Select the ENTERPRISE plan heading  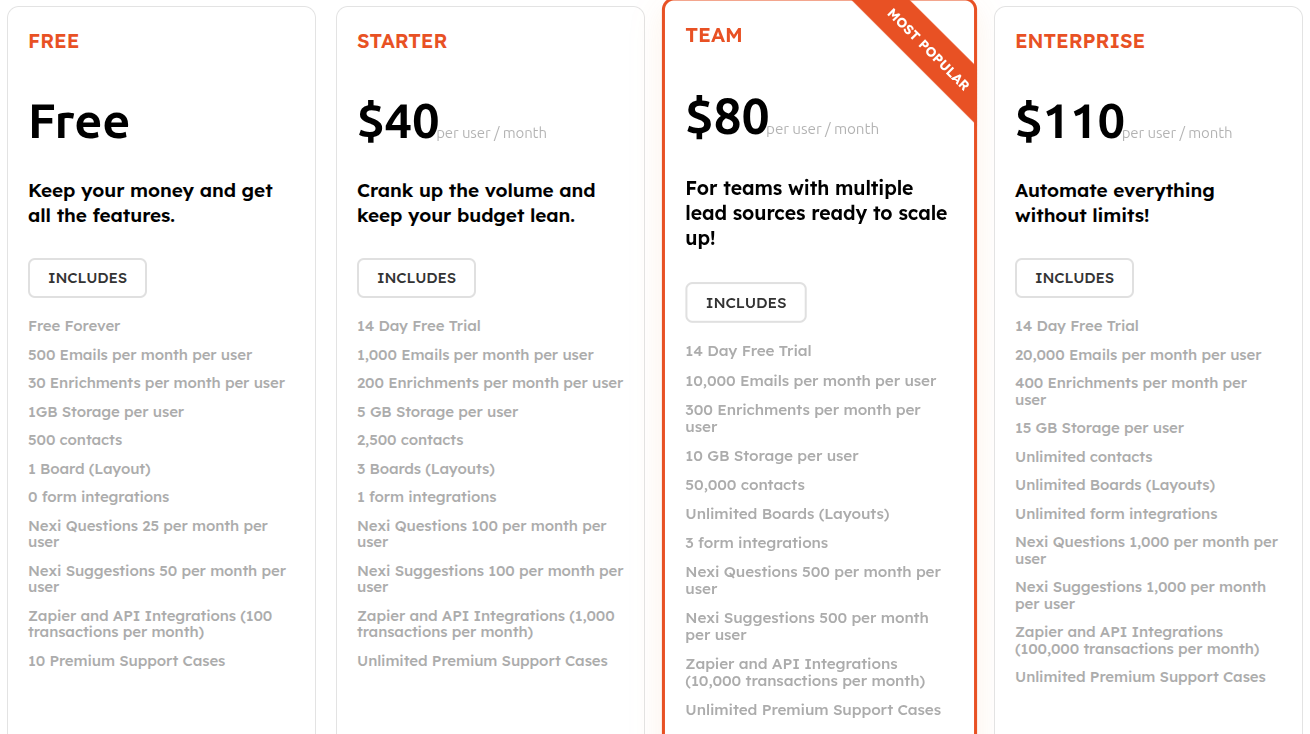1080,41
